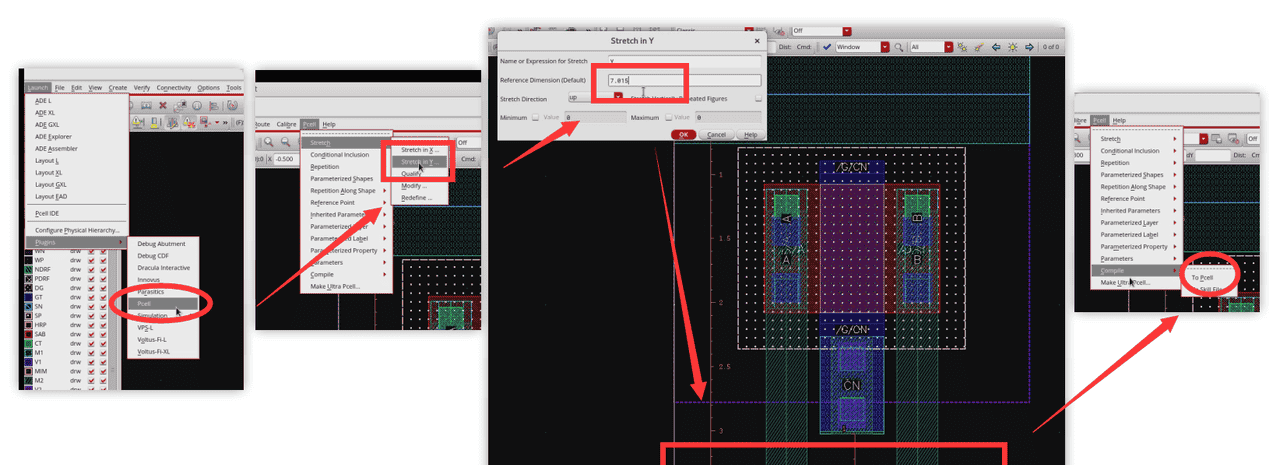Choose Stretch in X from Stretch submenu

pos(419,150)
